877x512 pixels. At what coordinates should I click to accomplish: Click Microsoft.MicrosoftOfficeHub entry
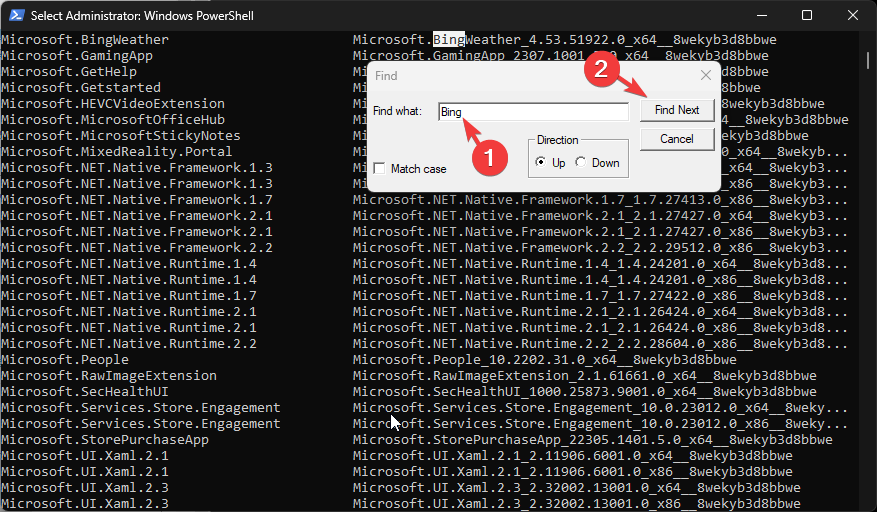coord(113,120)
